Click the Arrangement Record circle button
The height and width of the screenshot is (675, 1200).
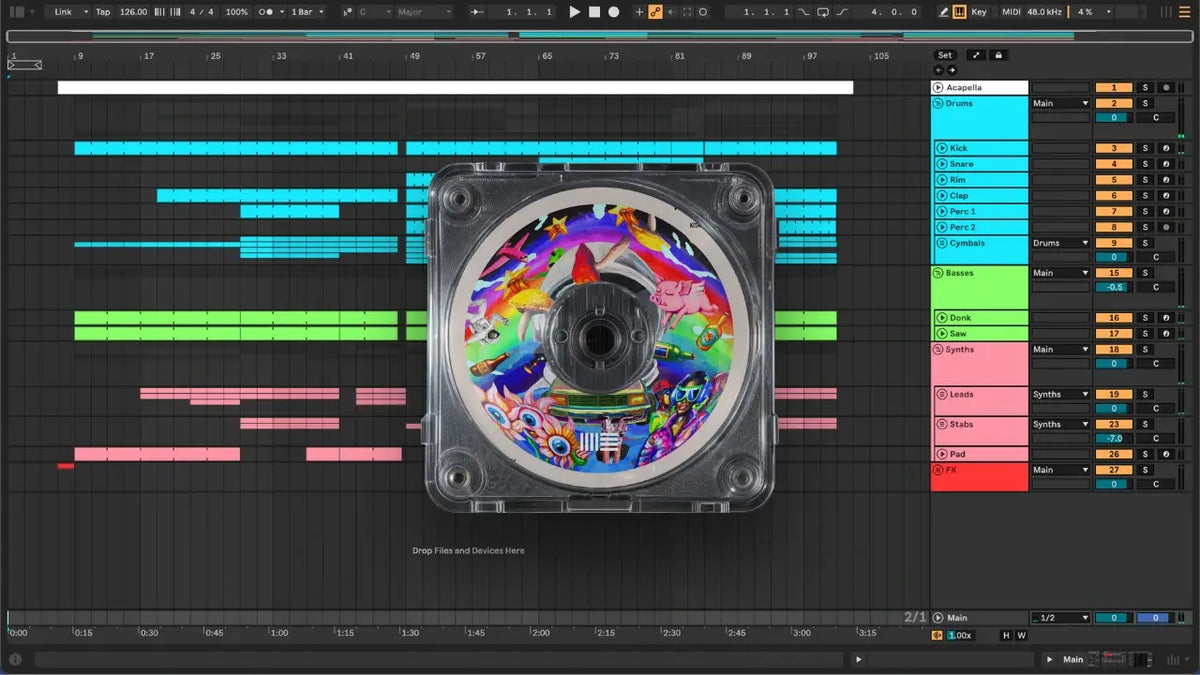click(614, 12)
